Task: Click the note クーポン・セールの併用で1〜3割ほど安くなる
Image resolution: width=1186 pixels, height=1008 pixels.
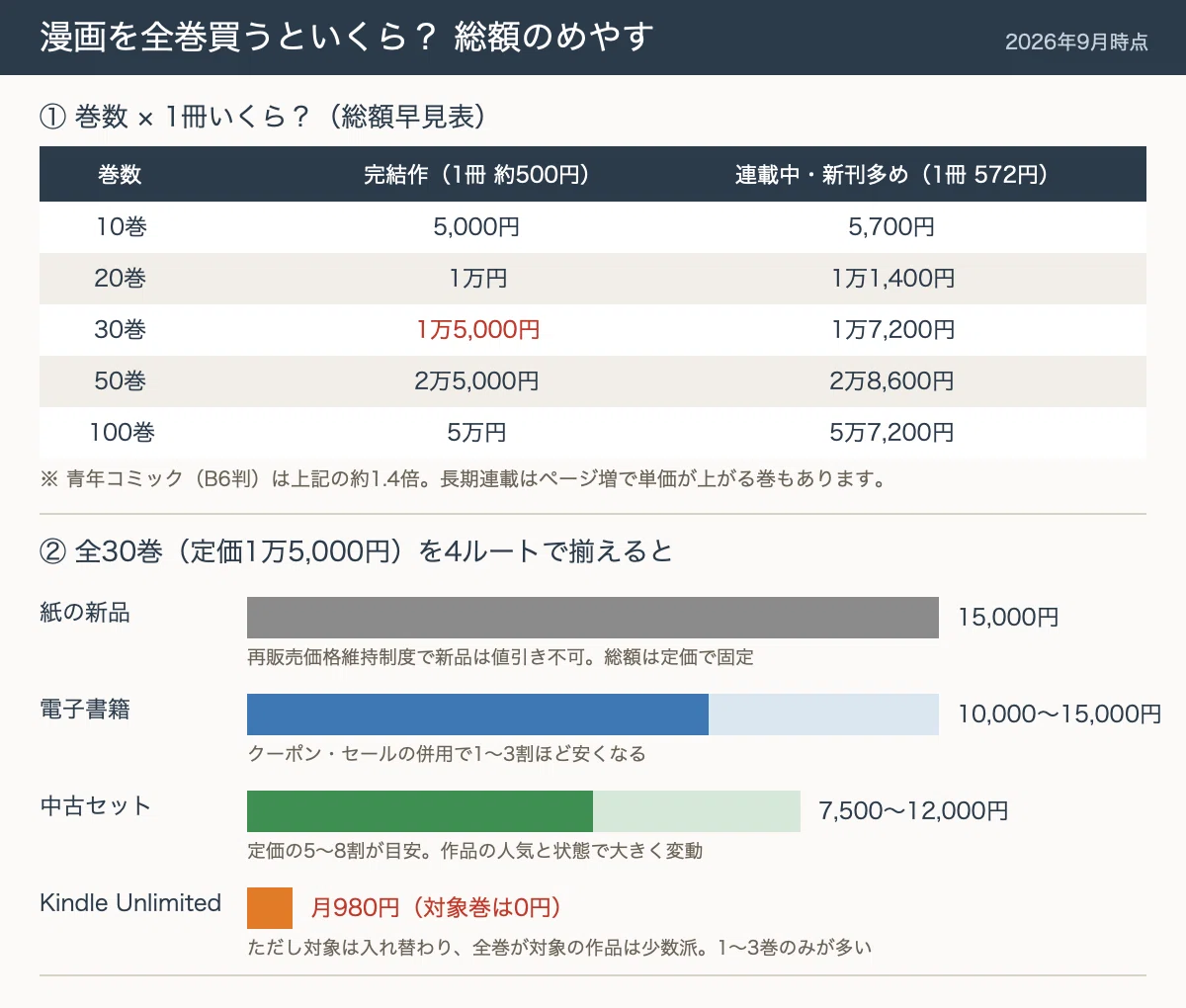Action: [447, 754]
